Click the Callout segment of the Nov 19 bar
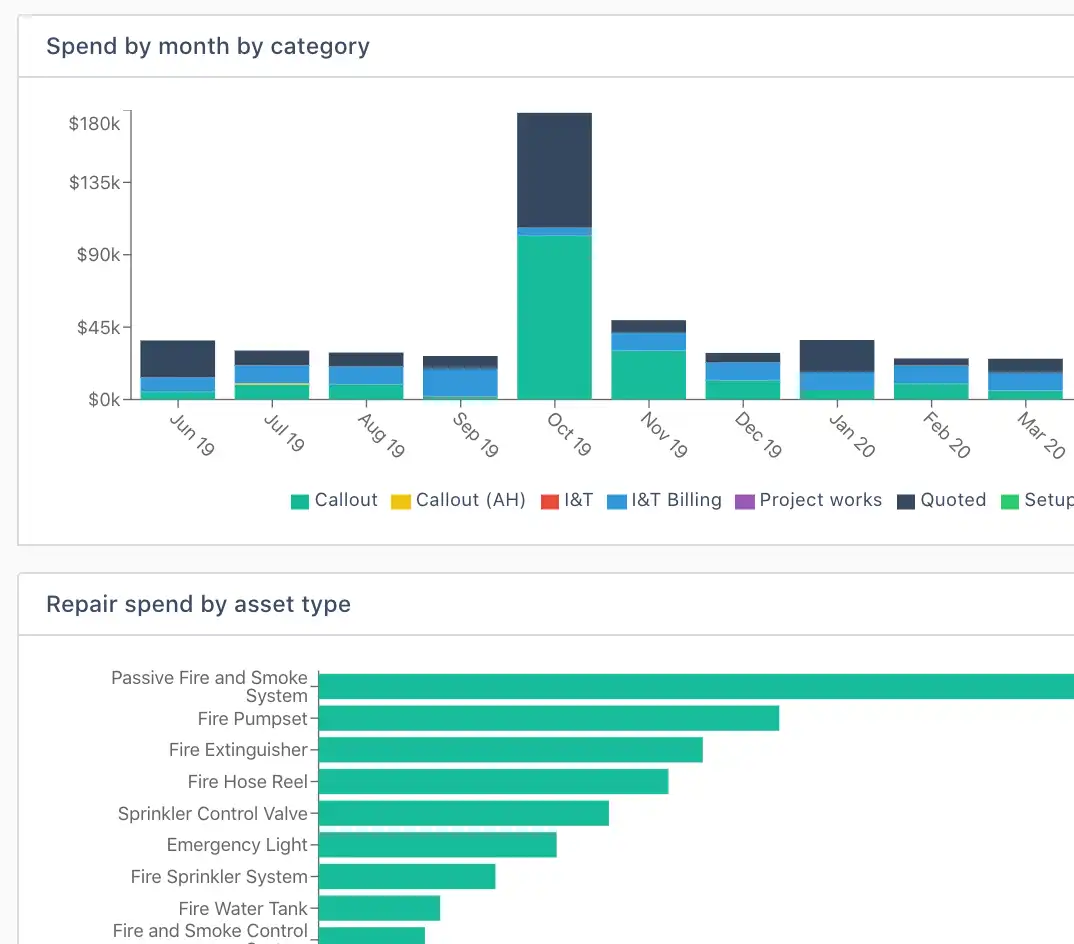The height and width of the screenshot is (944, 1074). tap(649, 375)
